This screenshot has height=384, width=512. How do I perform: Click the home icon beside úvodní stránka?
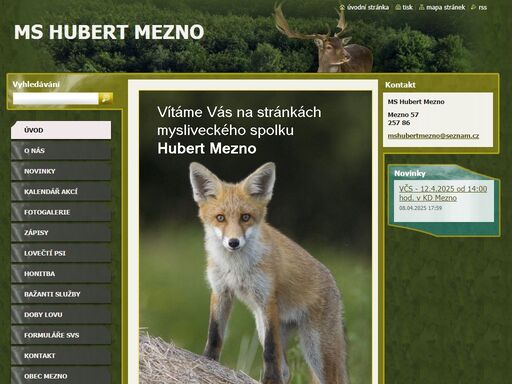pos(342,7)
